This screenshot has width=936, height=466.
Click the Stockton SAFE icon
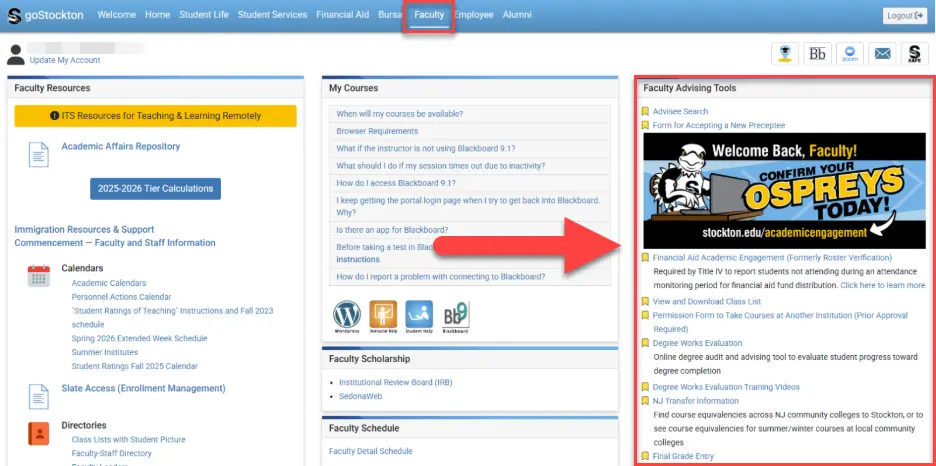click(914, 54)
